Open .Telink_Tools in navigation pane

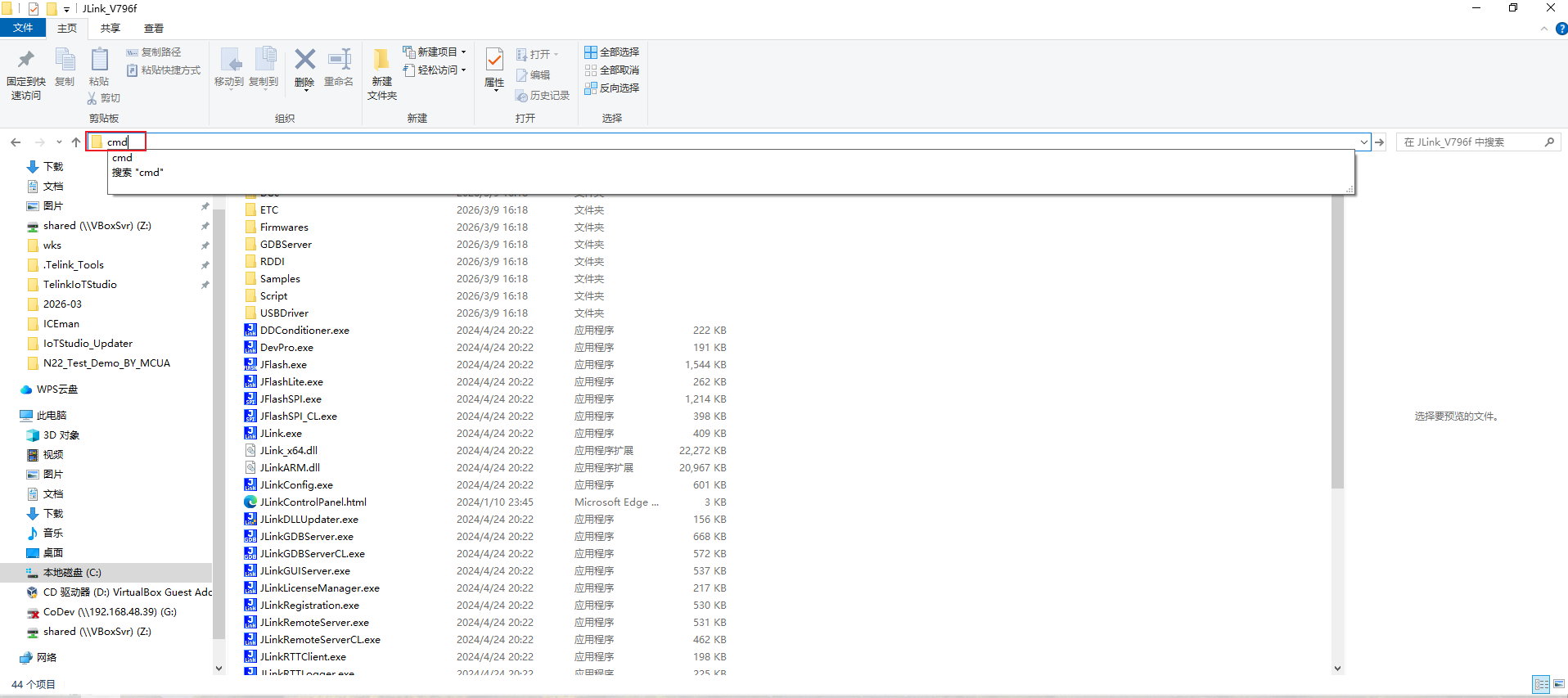click(74, 265)
